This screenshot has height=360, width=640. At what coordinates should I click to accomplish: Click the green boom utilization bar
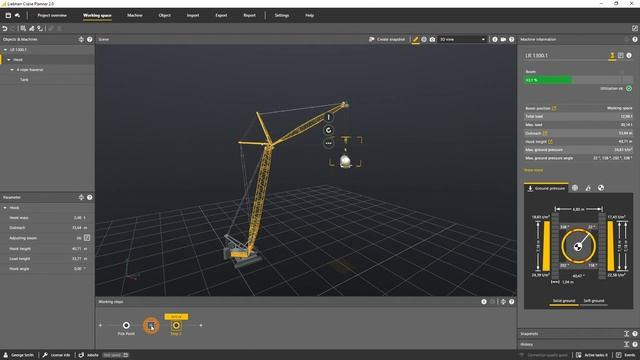pyautogui.click(x=548, y=80)
